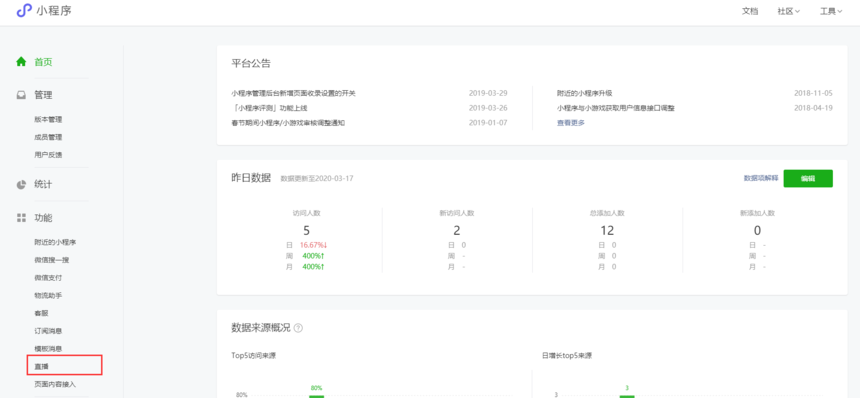Open the help icon next to 数据来源概况
The height and width of the screenshot is (398, 860).
coord(298,328)
